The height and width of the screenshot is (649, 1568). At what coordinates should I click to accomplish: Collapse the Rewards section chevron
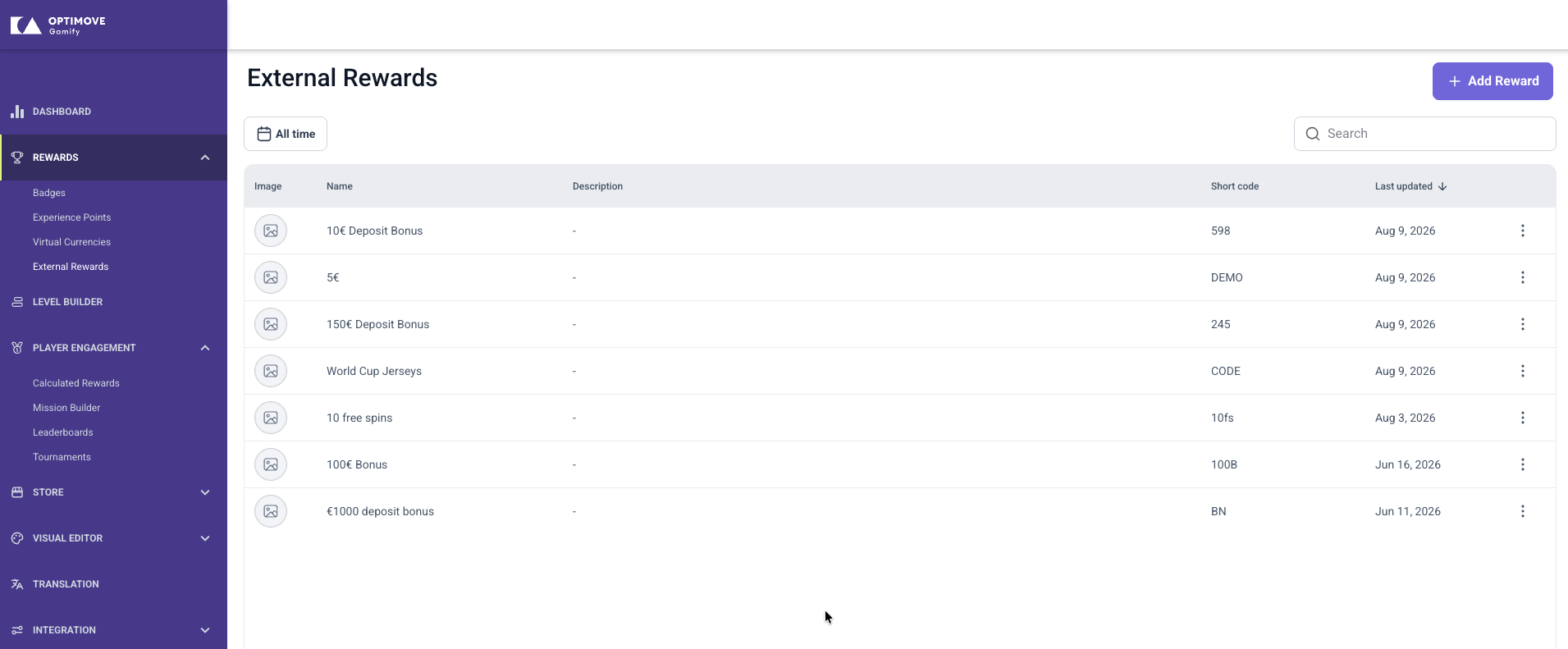point(205,158)
